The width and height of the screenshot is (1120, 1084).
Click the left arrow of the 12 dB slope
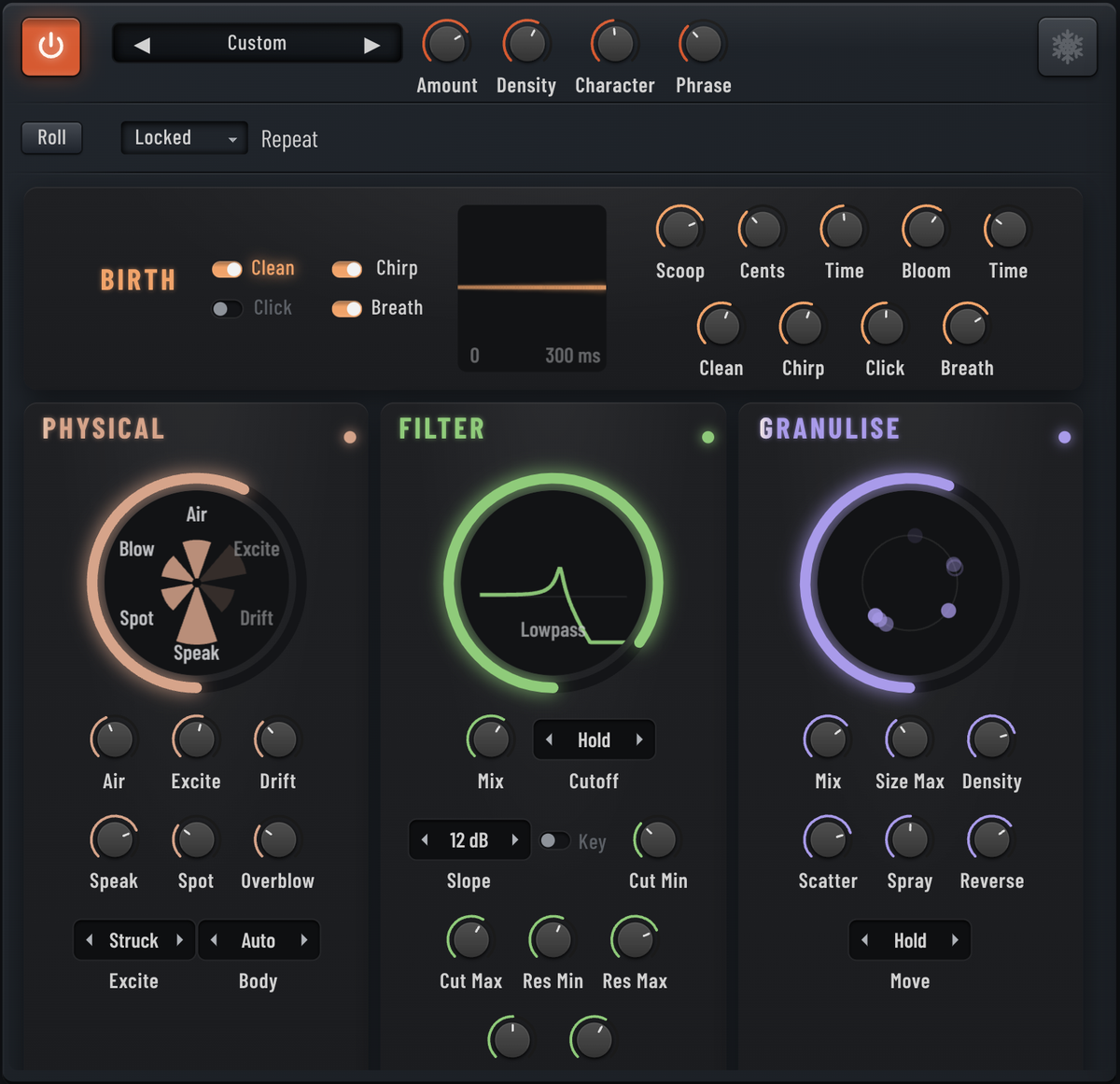(425, 839)
